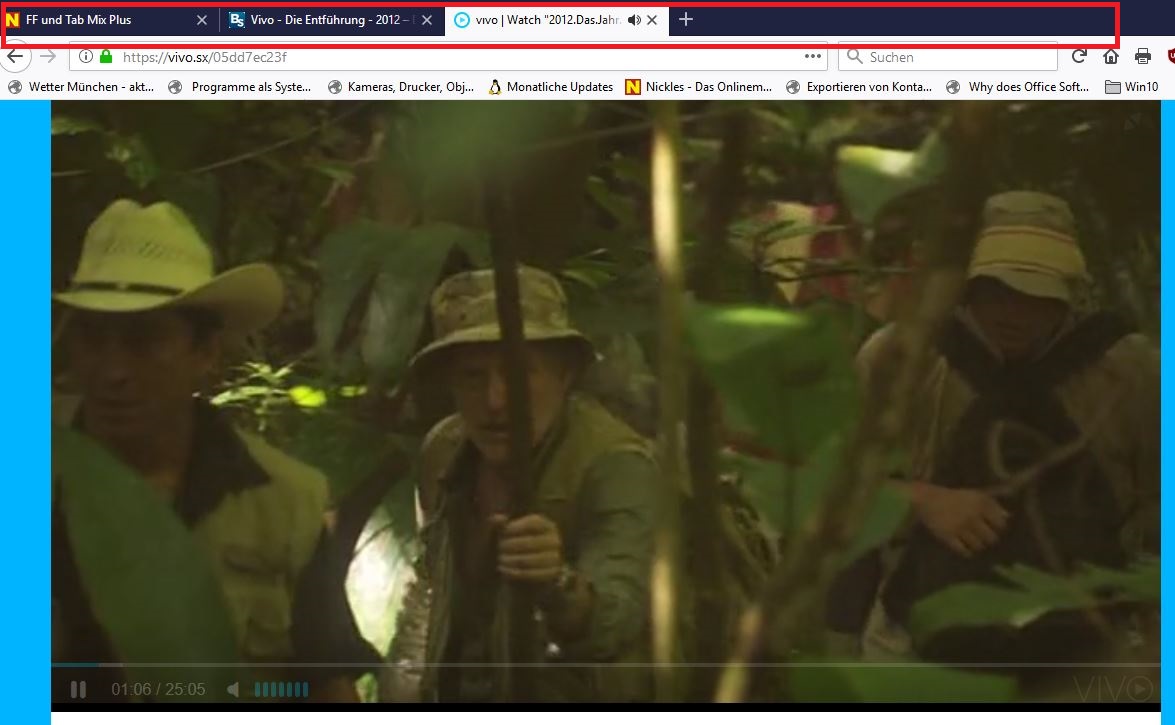Click the Tux penguin icon of Monatliche Updates
1175x725 pixels.
495,87
